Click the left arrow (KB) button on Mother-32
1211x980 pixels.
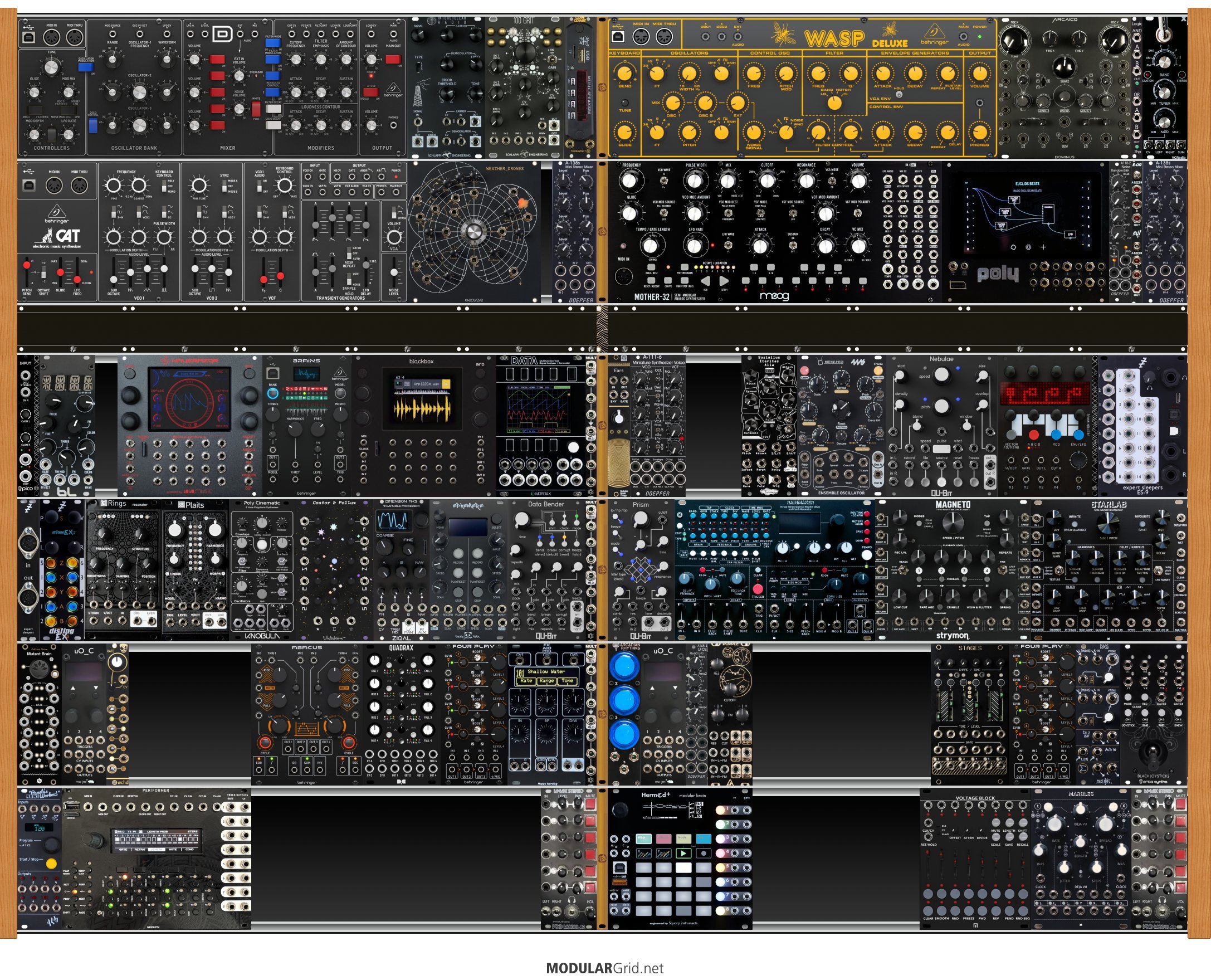[x=706, y=281]
